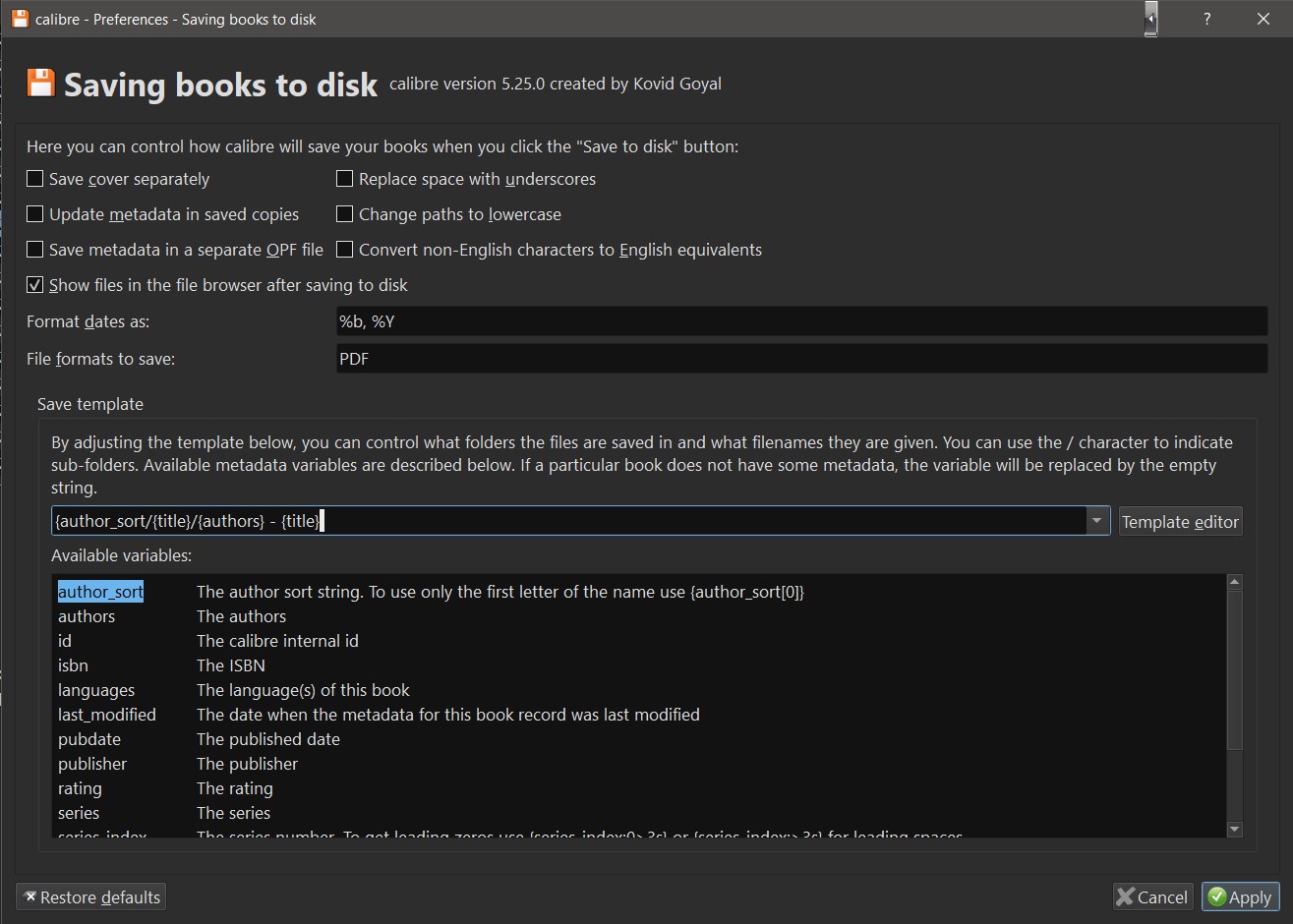Select the id variable row
The height and width of the screenshot is (924, 1293).
(65, 641)
